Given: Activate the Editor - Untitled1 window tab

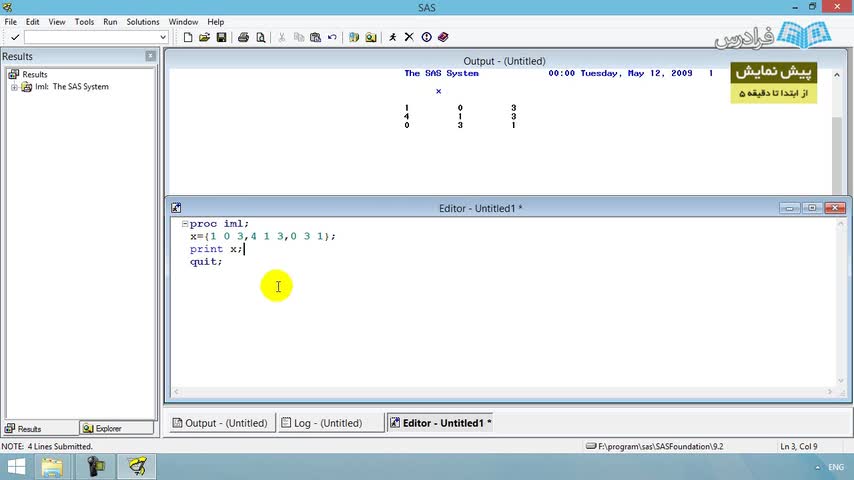Looking at the screenshot, I should point(440,423).
